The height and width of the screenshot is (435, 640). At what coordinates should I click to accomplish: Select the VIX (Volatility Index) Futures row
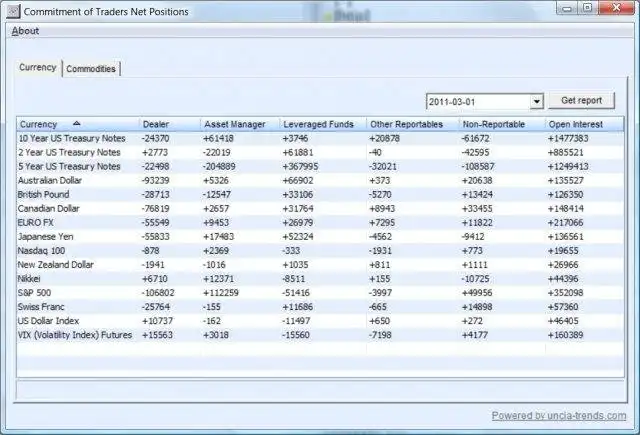[320, 335]
